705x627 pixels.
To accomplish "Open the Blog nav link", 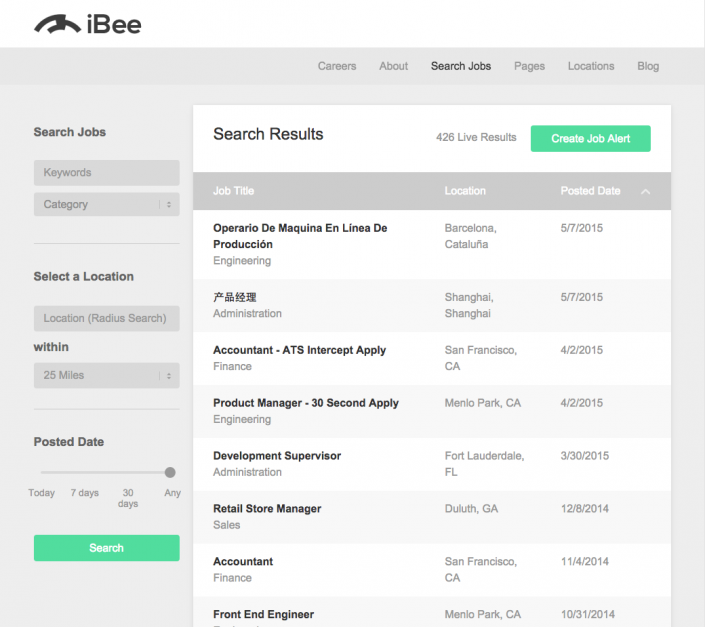I will coord(648,66).
